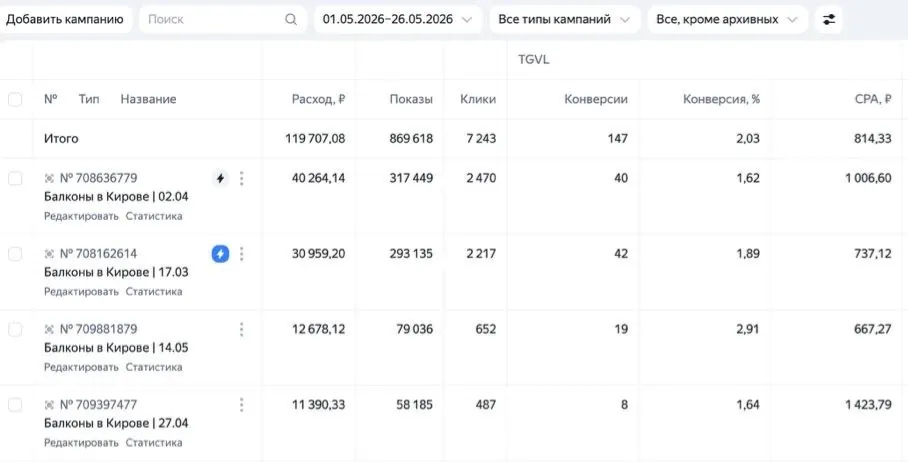Viewport: 908px width, 462px height.
Task: Click type icon beside № 708636779
Action: pos(49,178)
